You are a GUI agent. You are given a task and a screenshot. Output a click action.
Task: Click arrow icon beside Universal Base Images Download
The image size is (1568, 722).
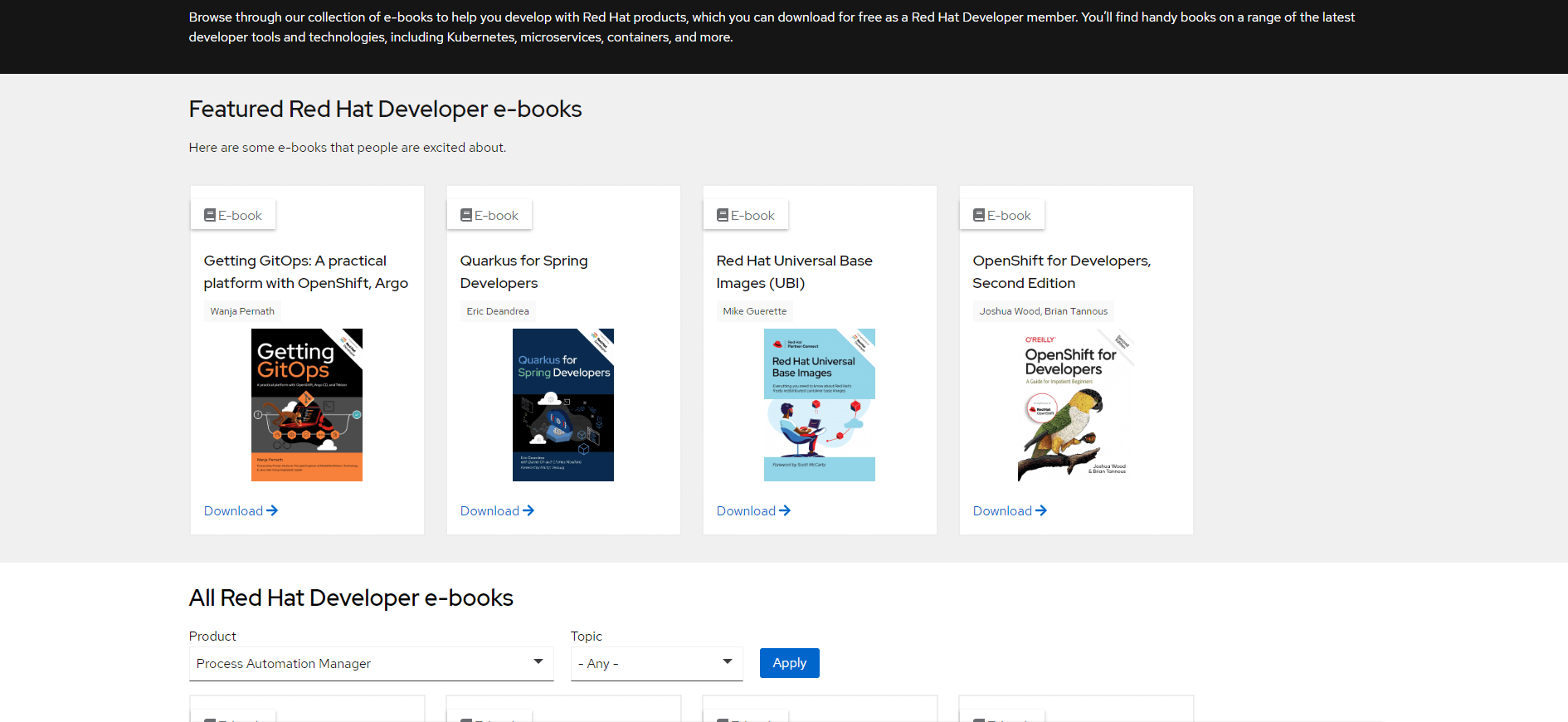pos(785,511)
